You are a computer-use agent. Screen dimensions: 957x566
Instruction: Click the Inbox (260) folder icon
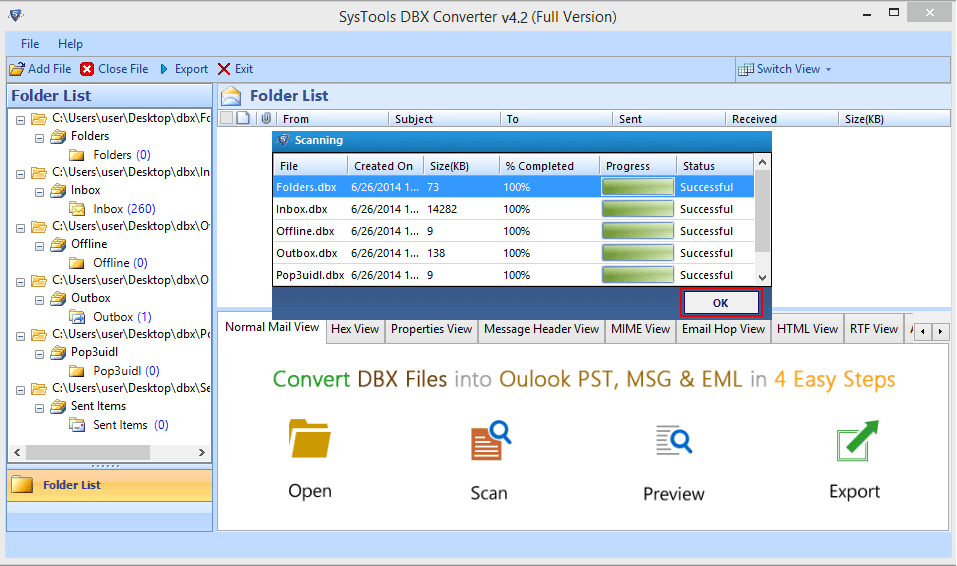coord(77,209)
